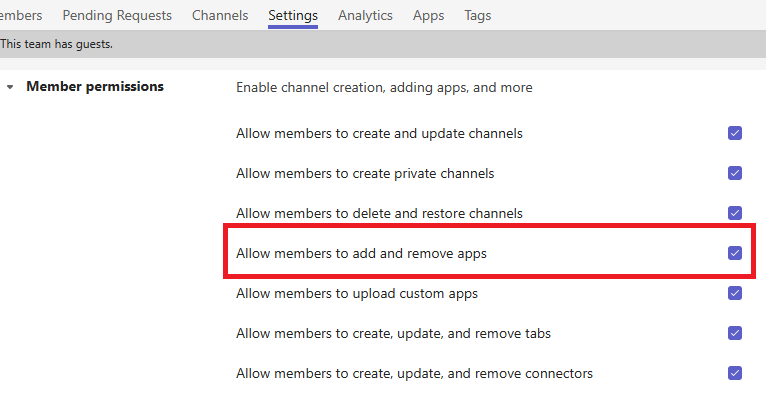Click 'Allow members to create private channels' label
Screen dimensions: 766x416
pos(365,173)
